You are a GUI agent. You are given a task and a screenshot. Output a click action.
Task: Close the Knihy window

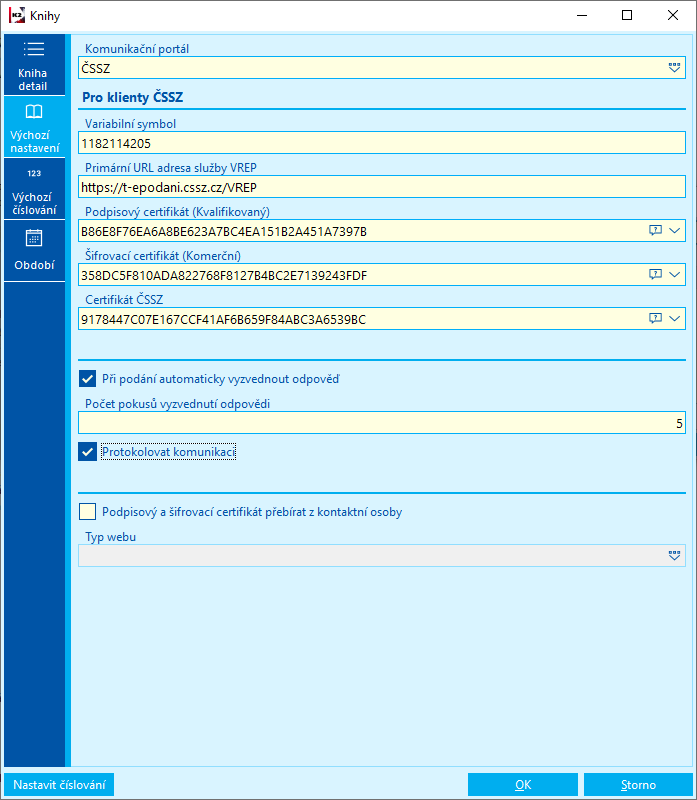point(673,15)
